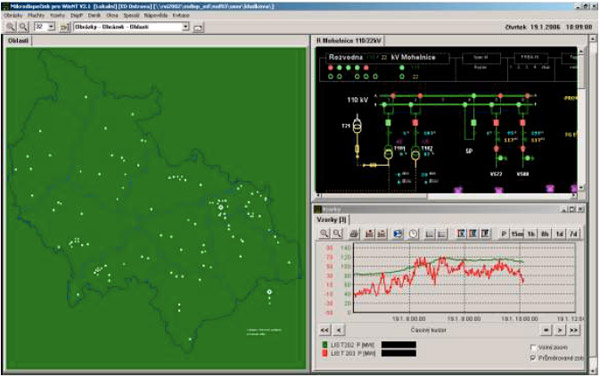Click the middle cursor-marker chart icon
This screenshot has height=377, width=600.
tap(473, 233)
